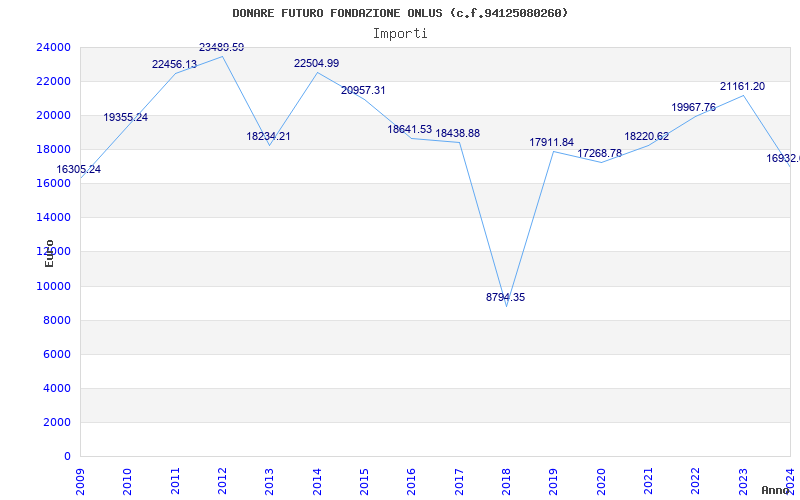Click the 4000 y-axis tick label
The image size is (800, 500).
(57, 388)
